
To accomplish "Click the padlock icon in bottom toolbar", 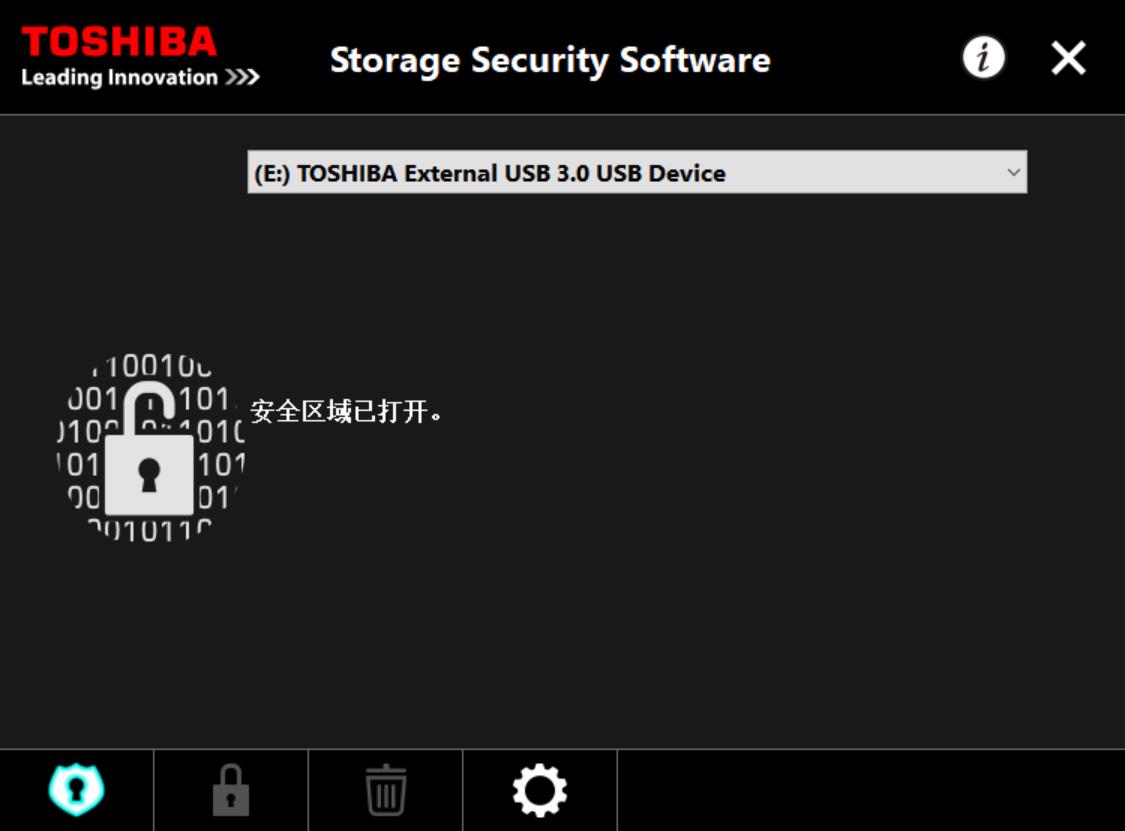I will tap(231, 790).
